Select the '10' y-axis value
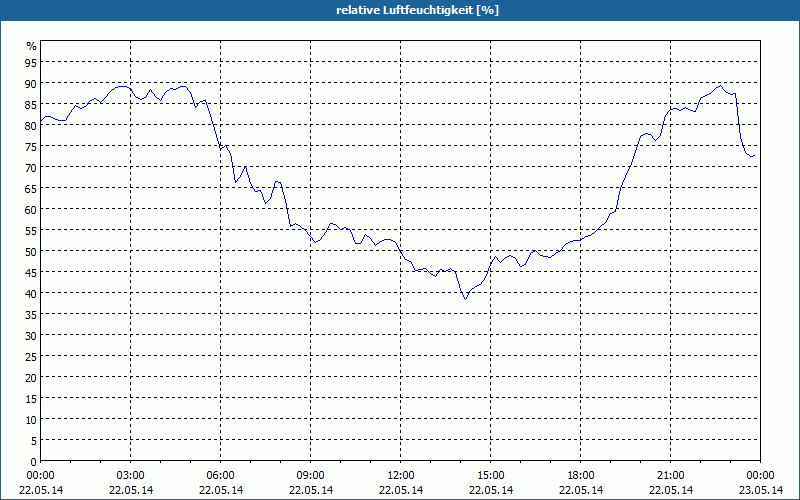800x500 pixels. coord(31,419)
